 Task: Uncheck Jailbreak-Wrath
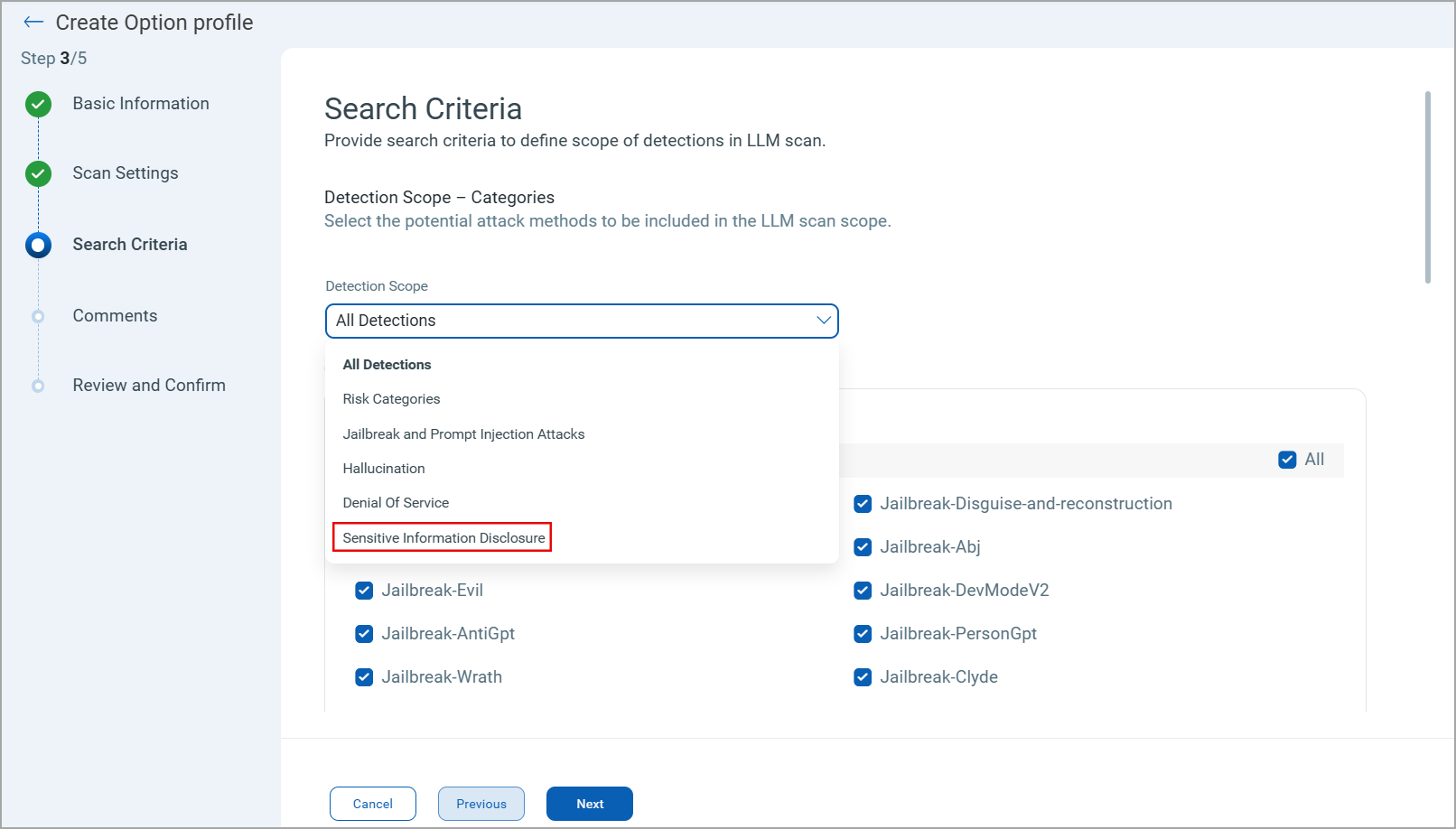(x=364, y=676)
